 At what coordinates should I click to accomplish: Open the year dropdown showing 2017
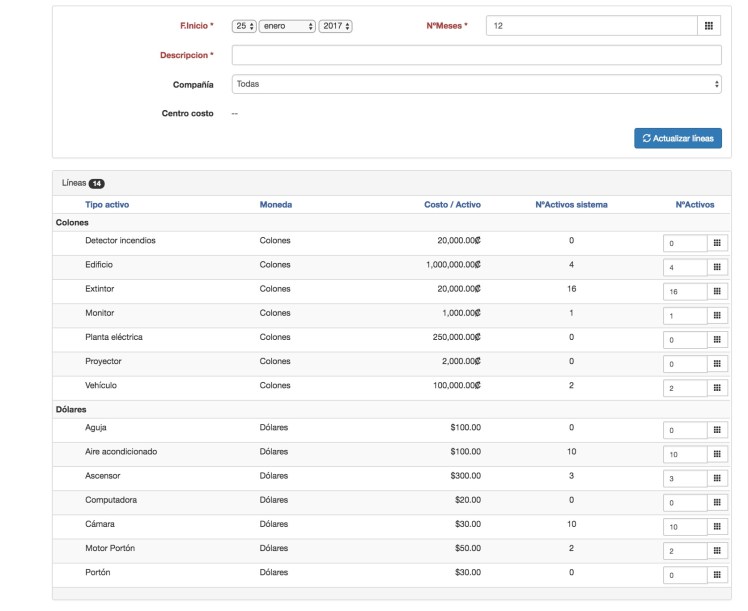click(336, 25)
